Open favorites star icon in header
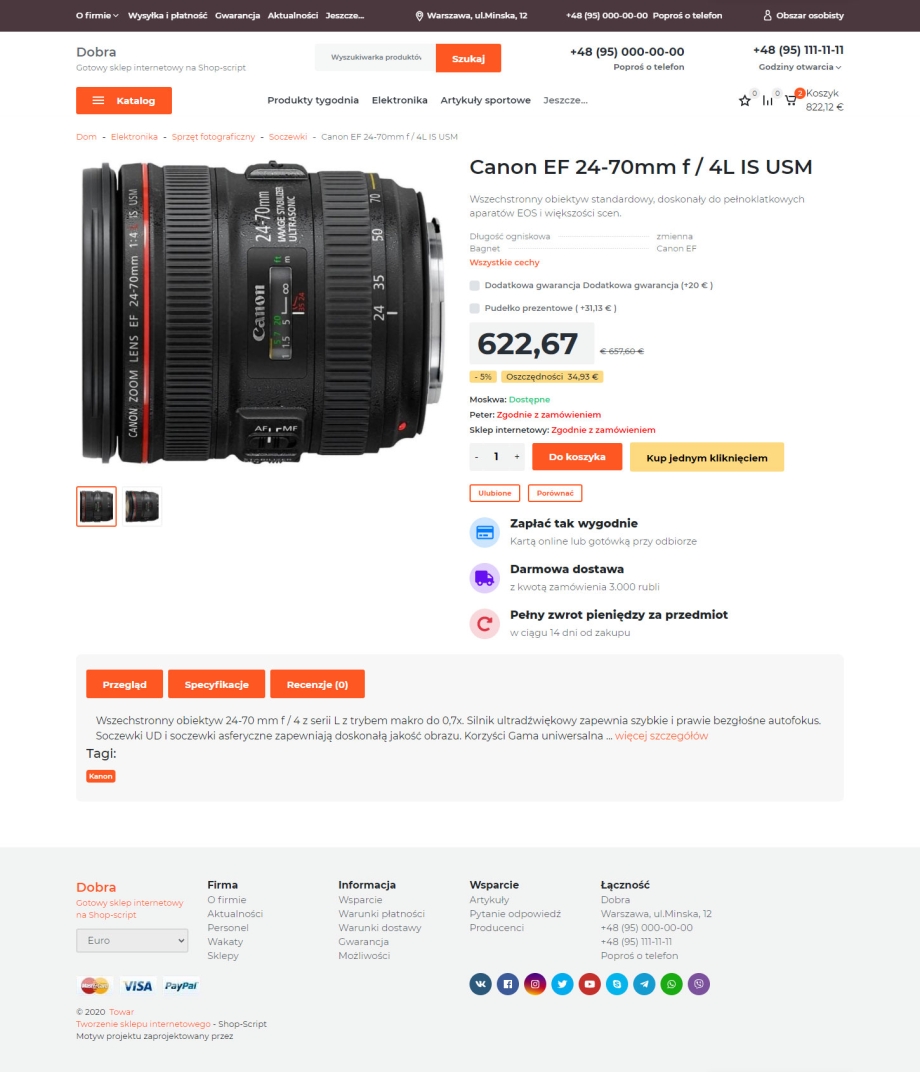 744,100
